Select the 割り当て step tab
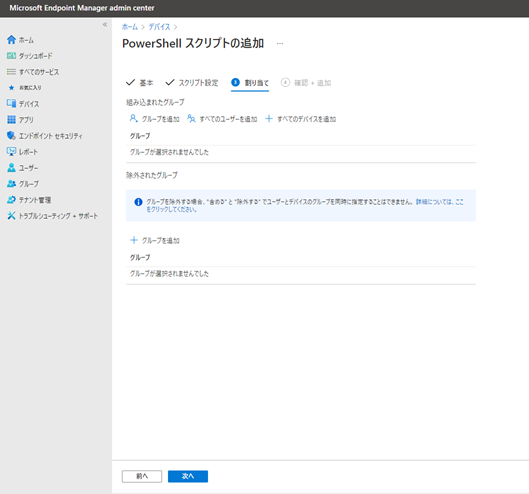The image size is (529, 494). pyautogui.click(x=250, y=83)
